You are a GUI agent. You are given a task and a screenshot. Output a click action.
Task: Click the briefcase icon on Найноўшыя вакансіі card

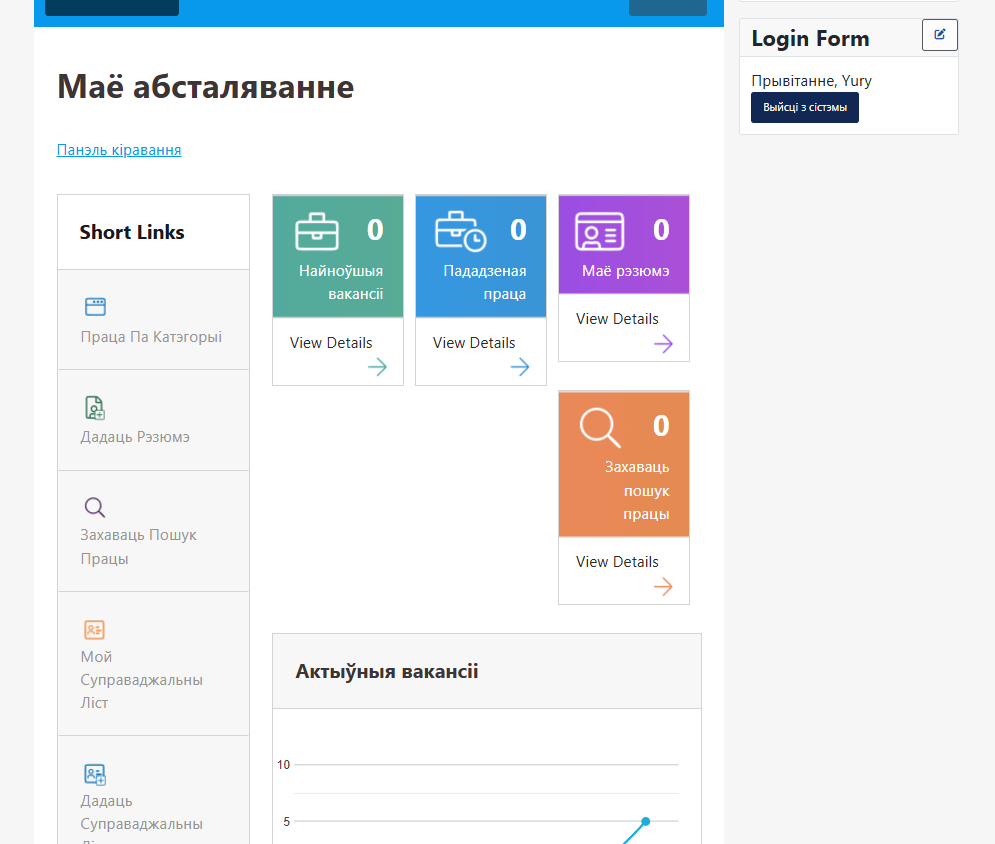(317, 231)
